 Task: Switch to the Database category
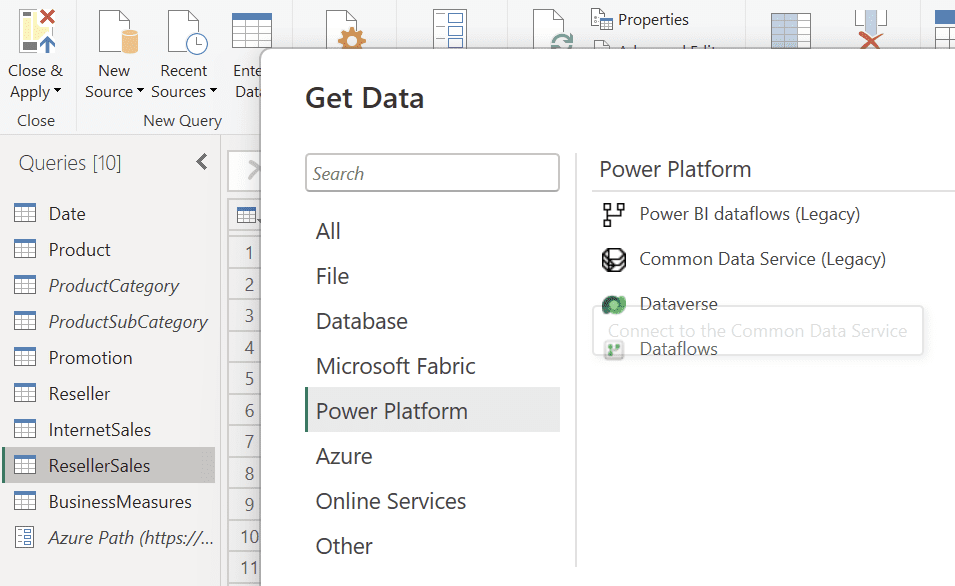362,321
